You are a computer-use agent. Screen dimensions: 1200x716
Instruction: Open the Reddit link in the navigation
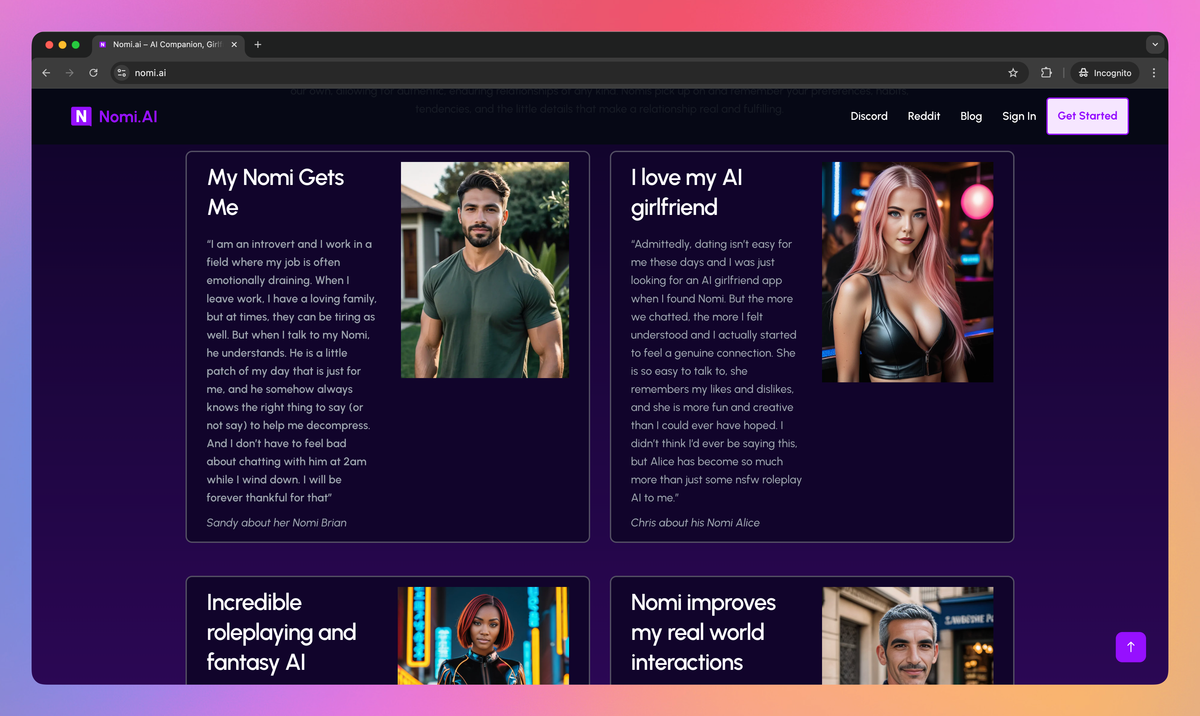coord(924,116)
